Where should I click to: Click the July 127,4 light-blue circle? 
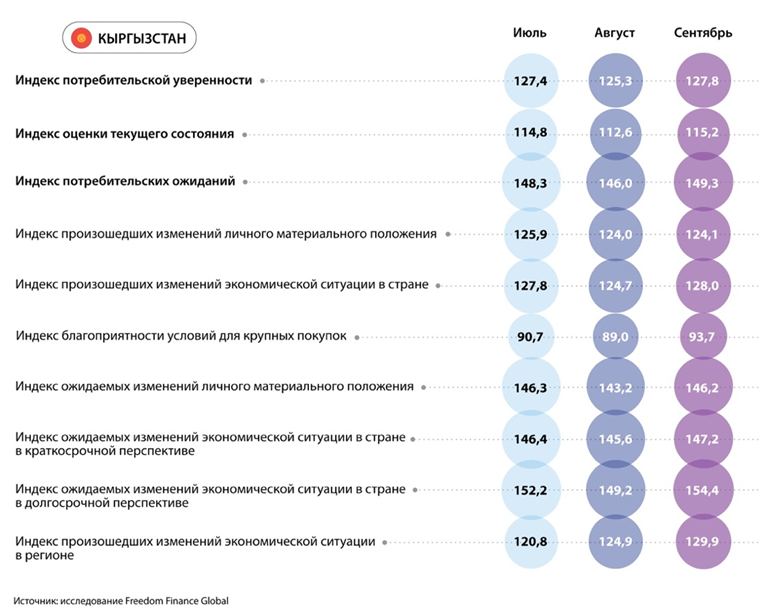point(531,80)
